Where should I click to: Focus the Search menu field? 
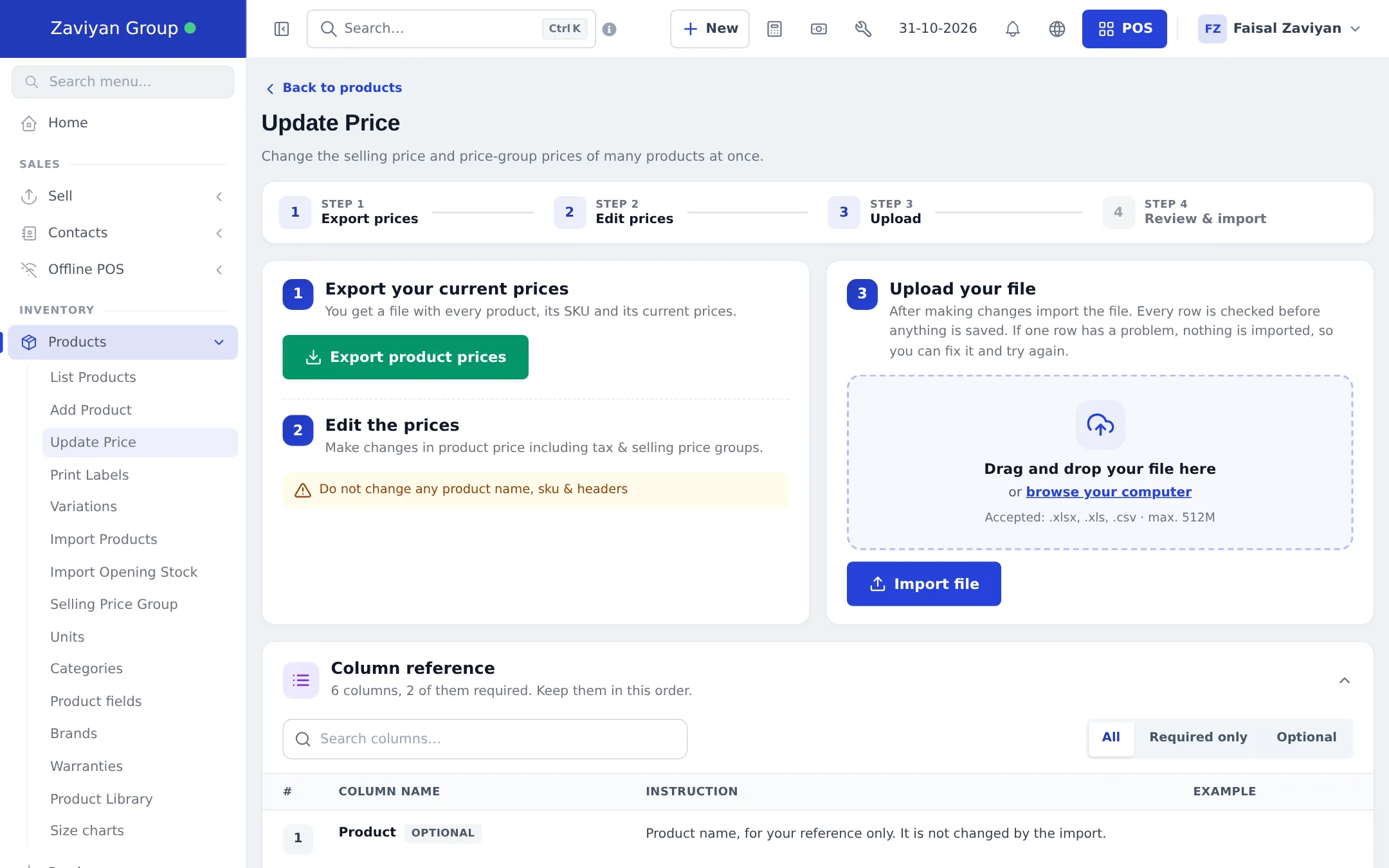(x=123, y=82)
